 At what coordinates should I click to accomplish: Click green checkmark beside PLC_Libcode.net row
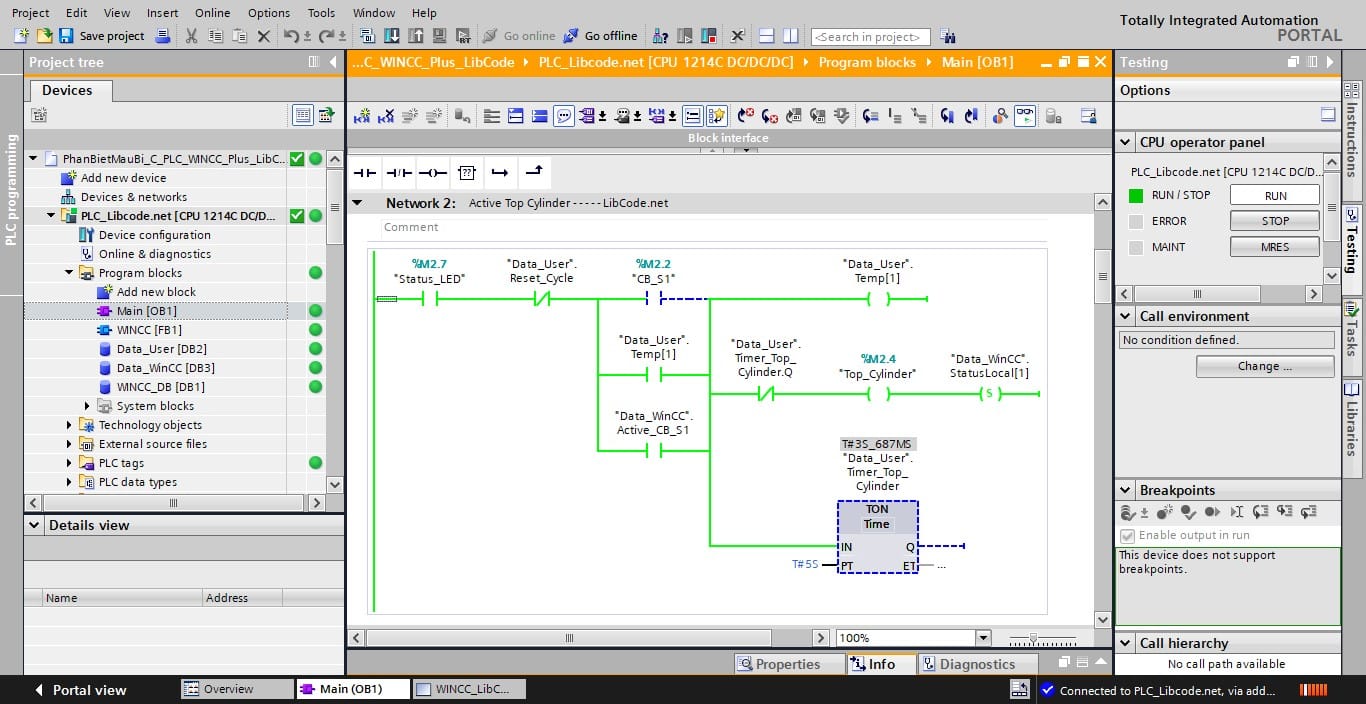point(297,216)
